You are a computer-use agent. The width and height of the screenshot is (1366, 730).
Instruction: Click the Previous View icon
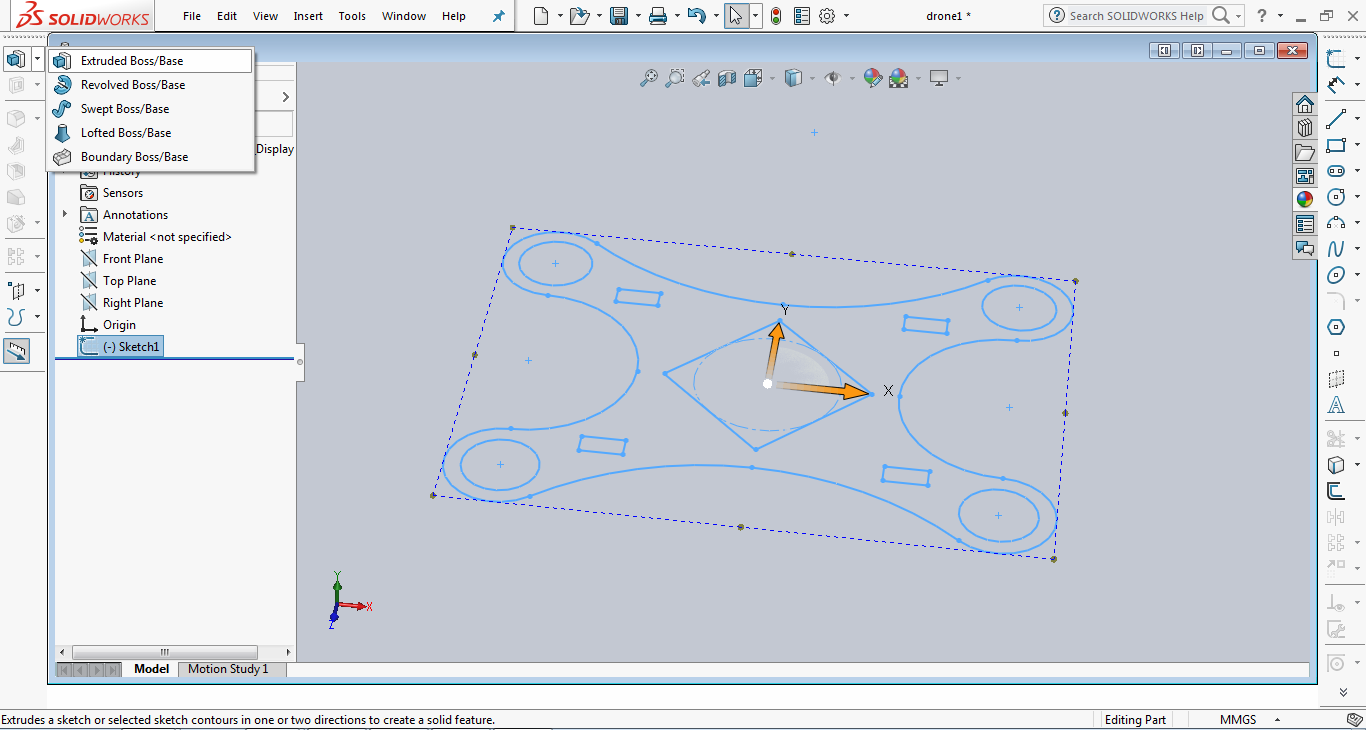point(701,78)
